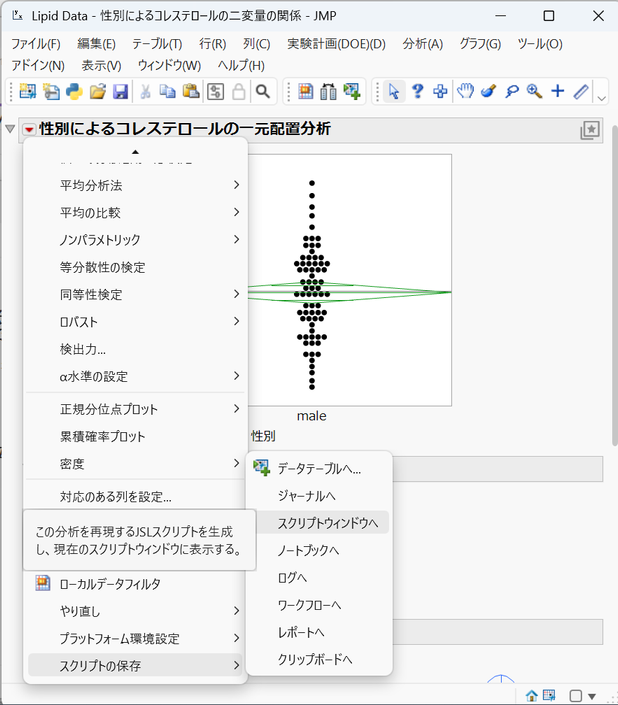Open the グラフ(G) menu

tap(480, 44)
